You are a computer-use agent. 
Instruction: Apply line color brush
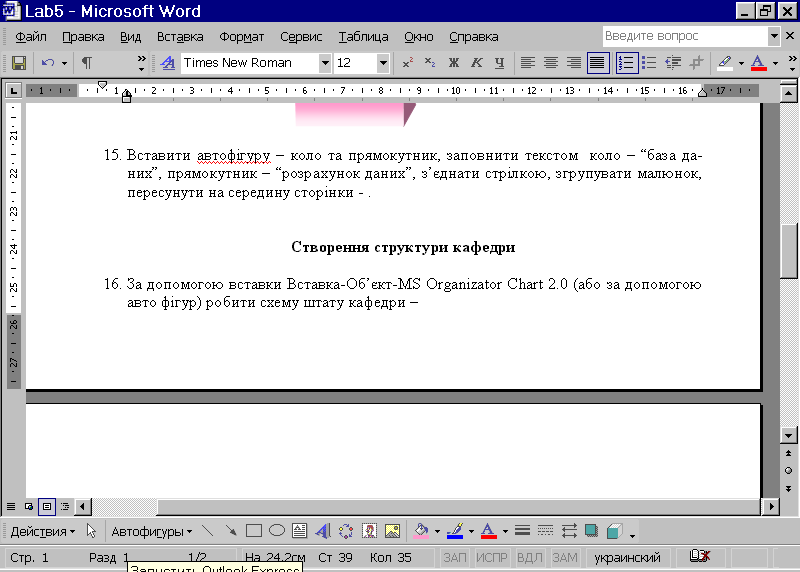pos(455,532)
